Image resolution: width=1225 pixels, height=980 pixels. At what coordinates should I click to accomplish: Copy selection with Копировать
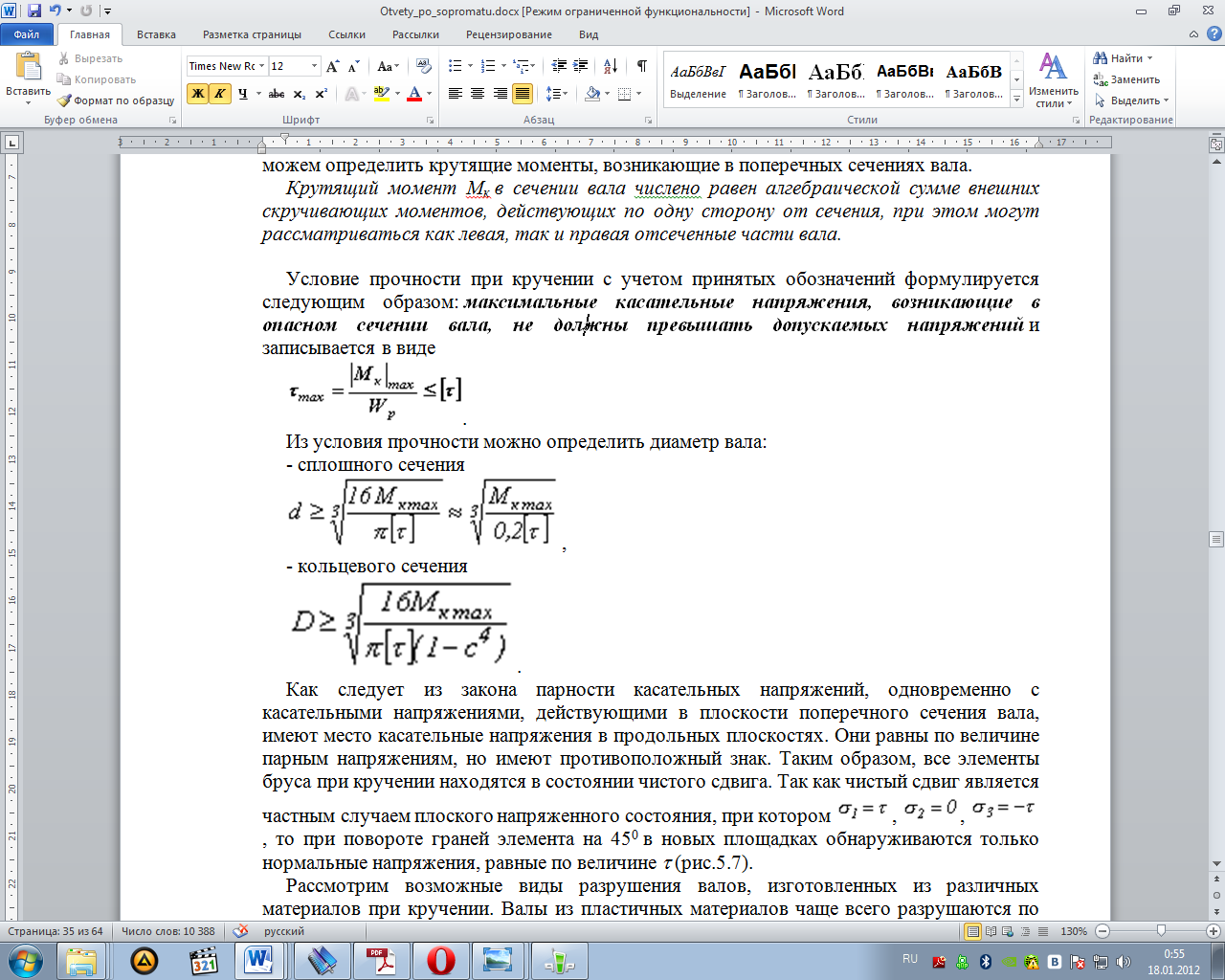pyautogui.click(x=97, y=79)
